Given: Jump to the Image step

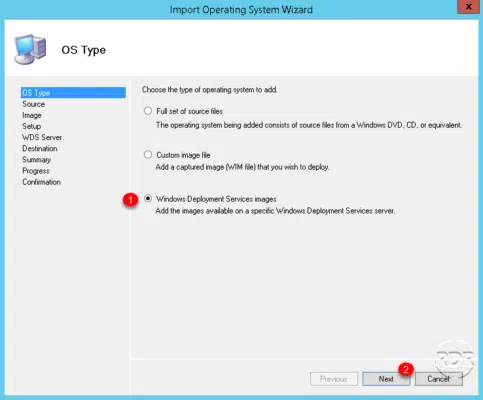Looking at the screenshot, I should point(32,115).
